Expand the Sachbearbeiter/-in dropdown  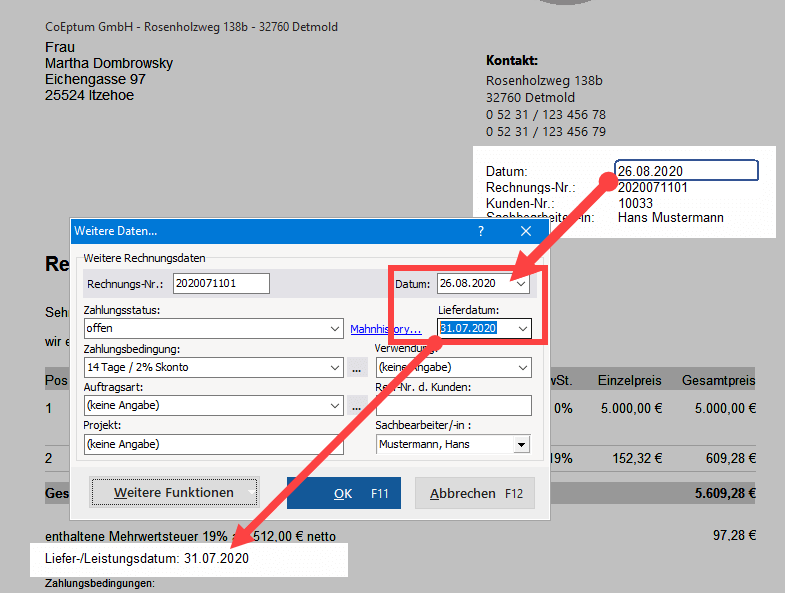(521, 444)
